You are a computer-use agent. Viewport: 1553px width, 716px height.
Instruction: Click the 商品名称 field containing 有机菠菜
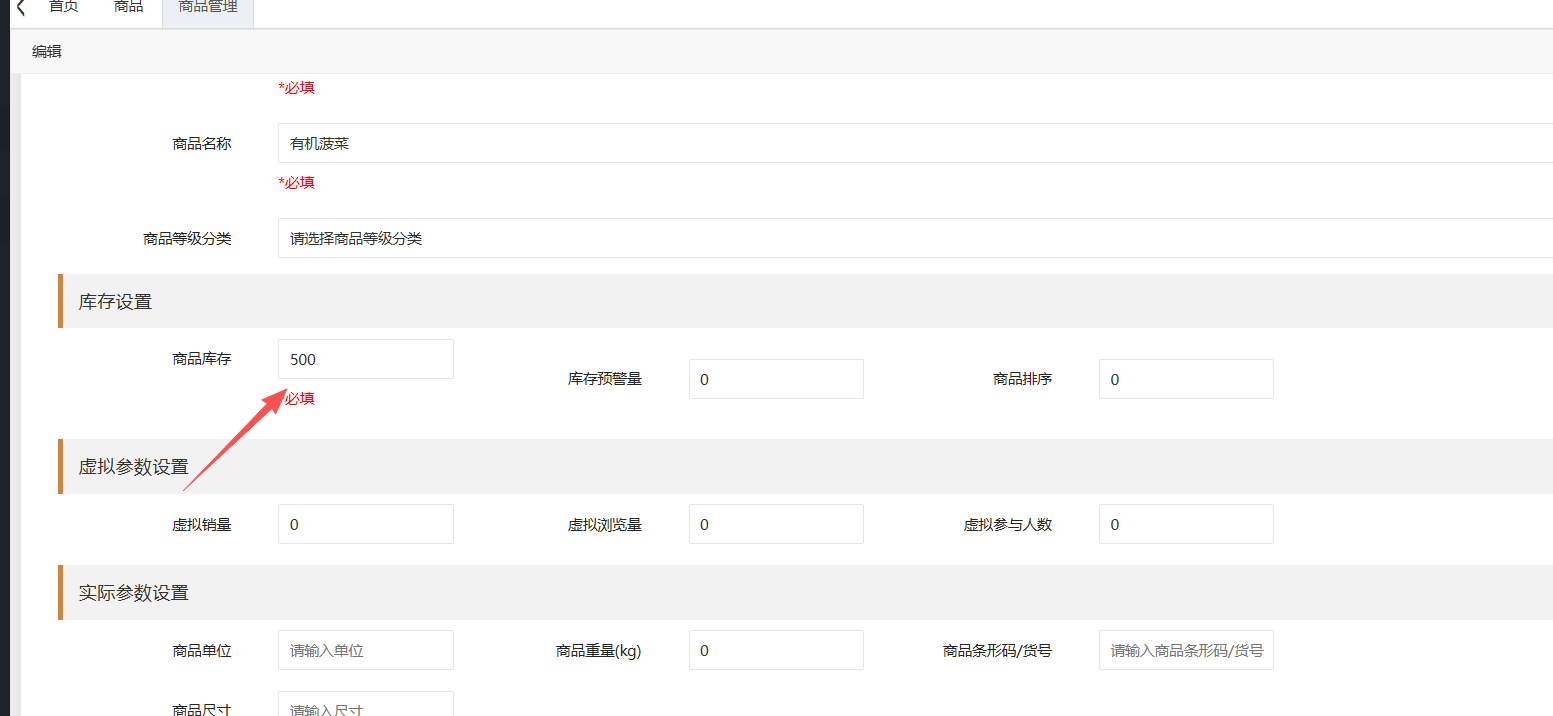click(x=900, y=143)
